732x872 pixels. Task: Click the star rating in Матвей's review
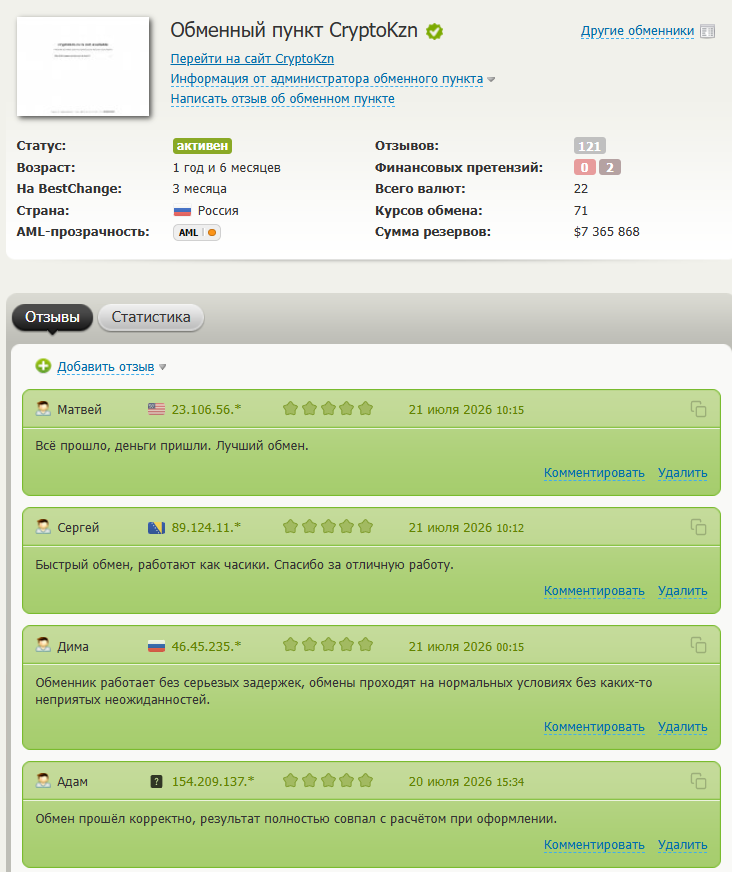[x=328, y=409]
